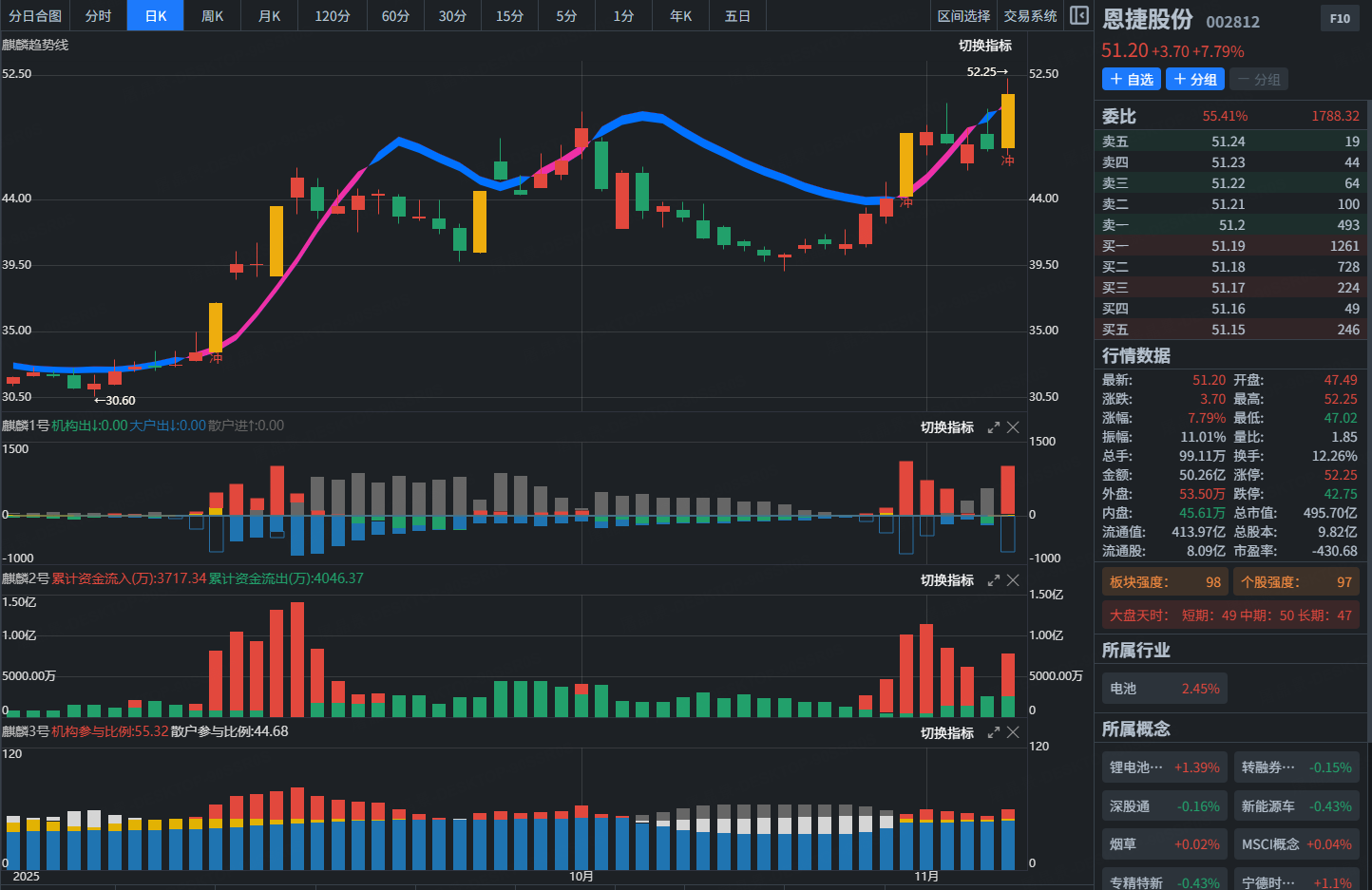Close the 麒麟1号 indicator panel
Viewport: 1372px width, 890px height.
[x=1013, y=427]
